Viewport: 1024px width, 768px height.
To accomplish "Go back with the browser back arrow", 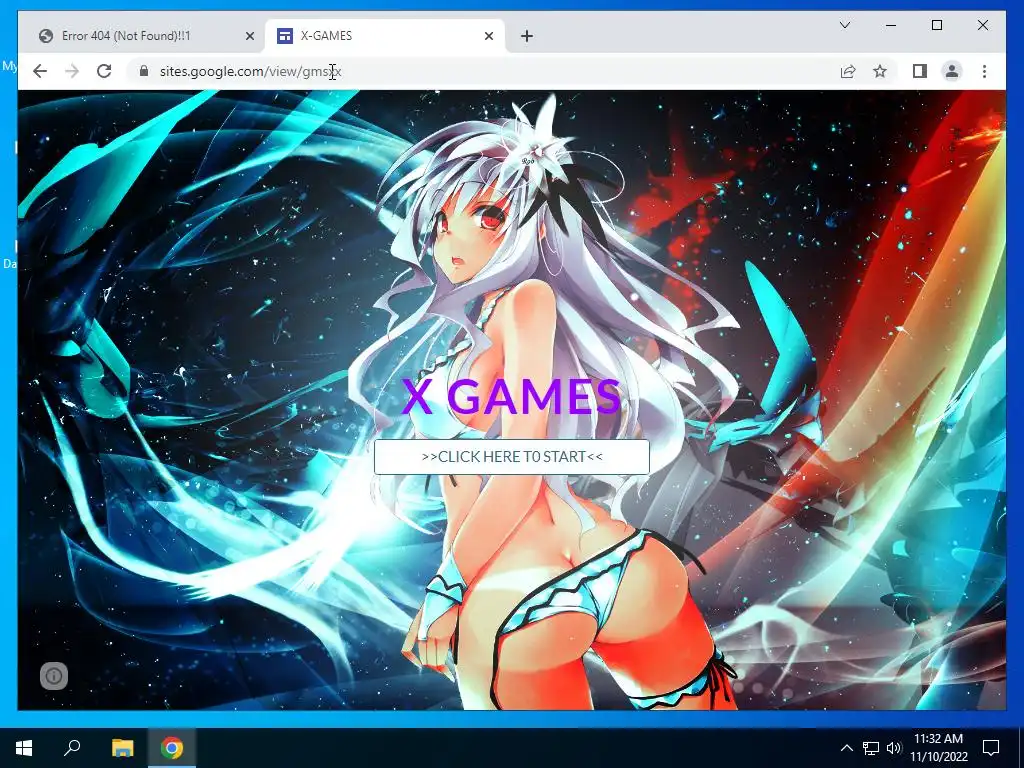I will 40,71.
